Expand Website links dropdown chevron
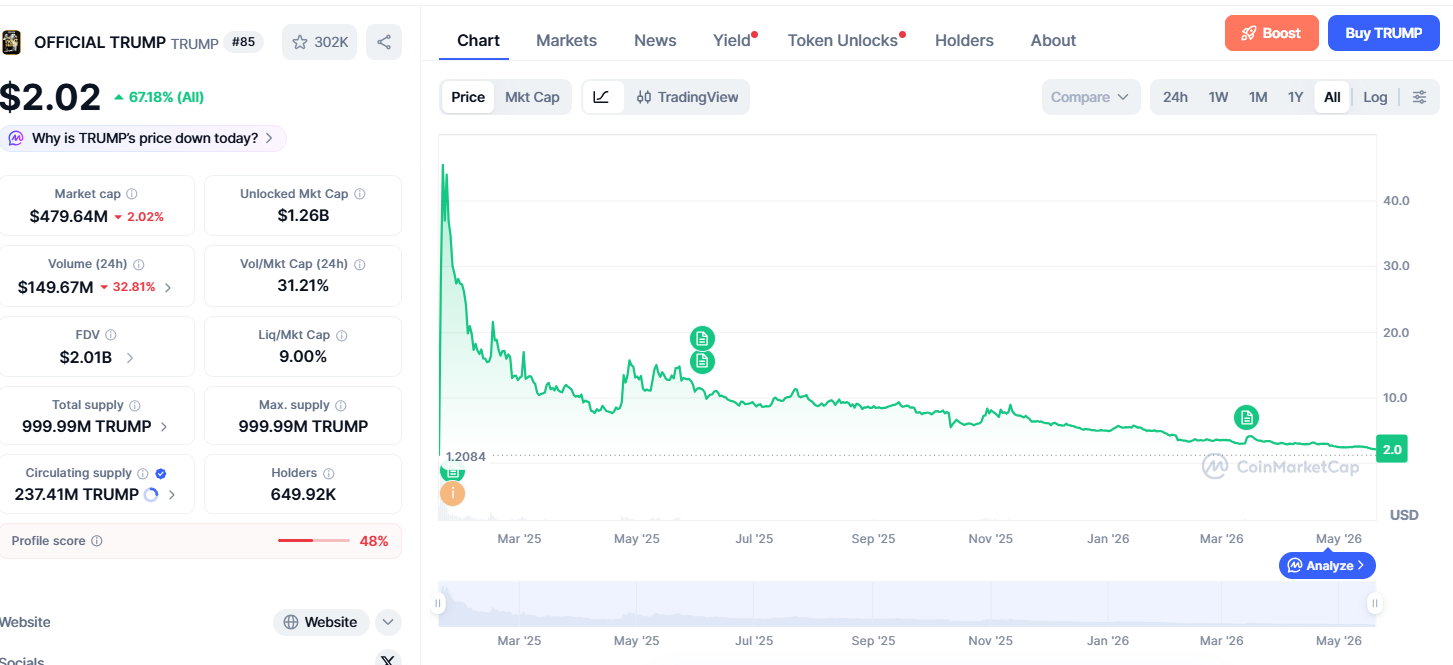Image resolution: width=1453 pixels, height=665 pixels. 388,622
